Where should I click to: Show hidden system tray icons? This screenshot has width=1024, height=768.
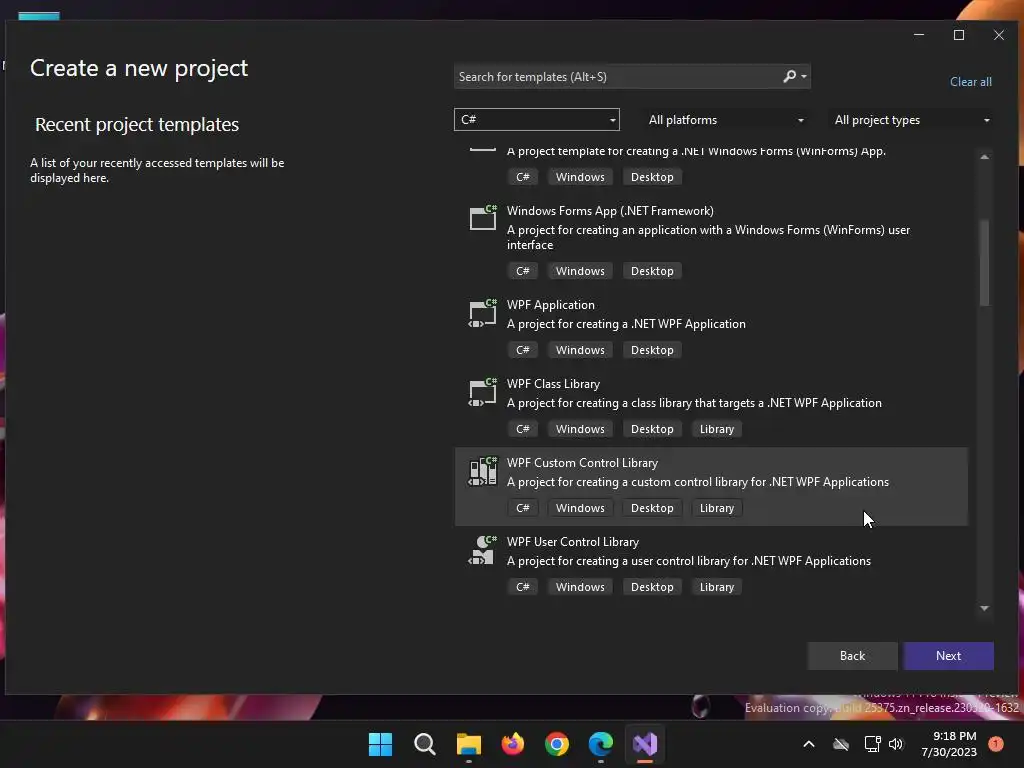coord(808,744)
